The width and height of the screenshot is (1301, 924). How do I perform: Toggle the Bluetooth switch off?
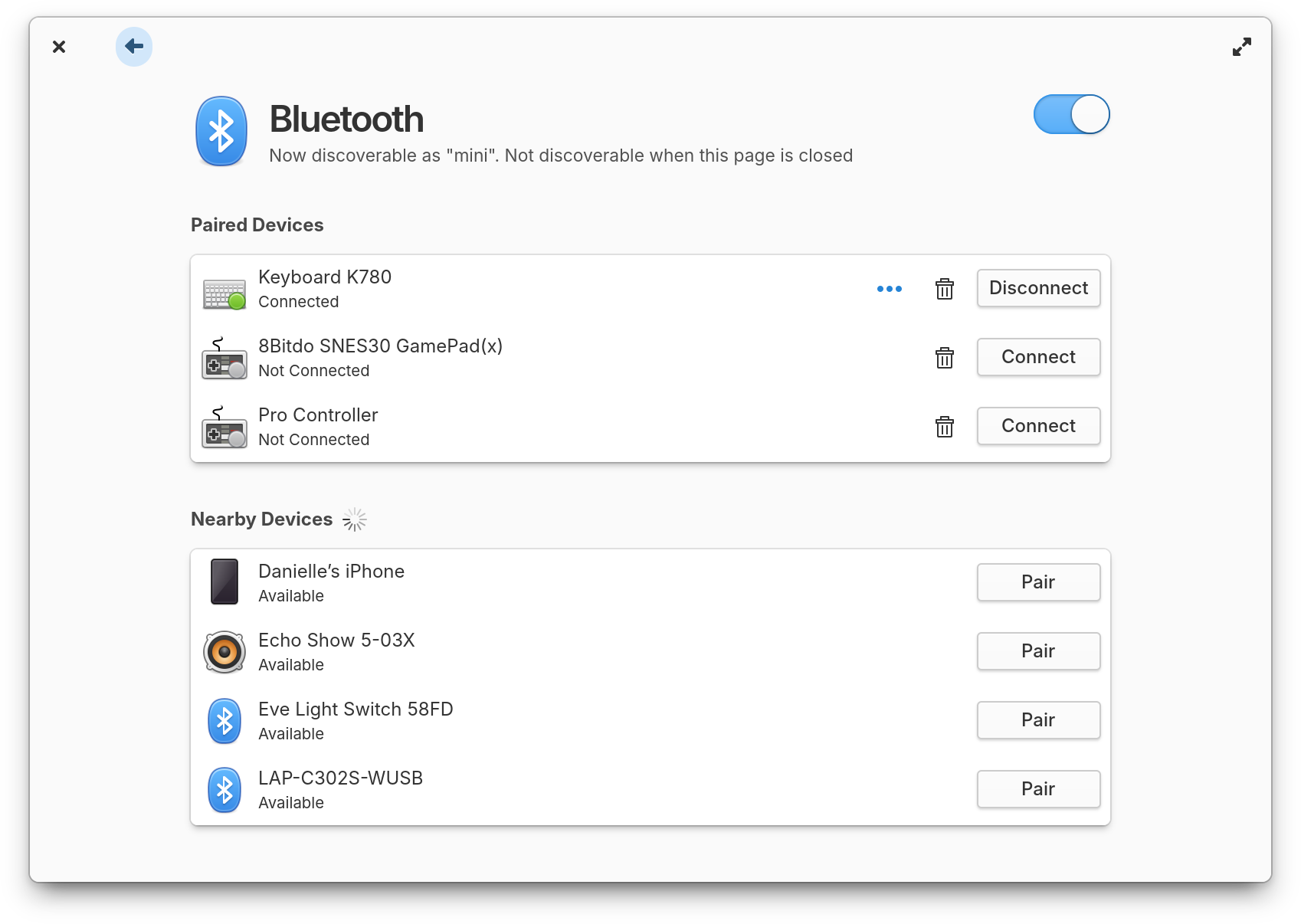click(x=1071, y=114)
